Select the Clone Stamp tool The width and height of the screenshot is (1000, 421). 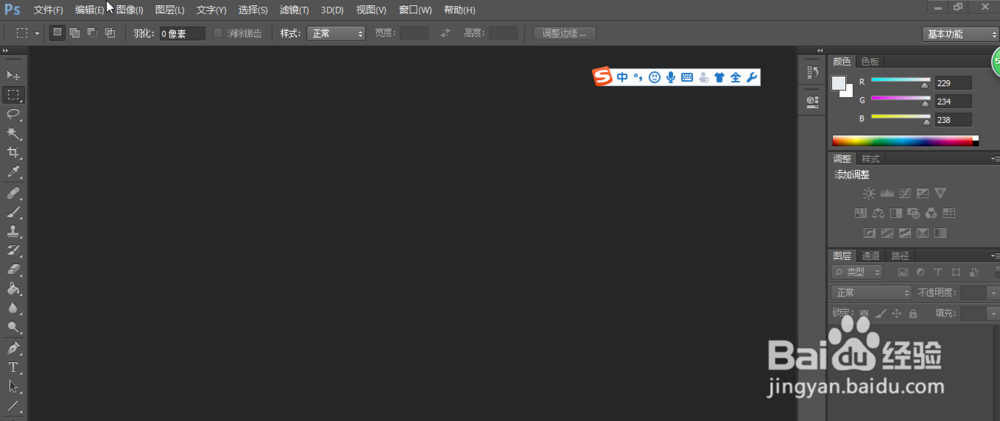[x=13, y=231]
